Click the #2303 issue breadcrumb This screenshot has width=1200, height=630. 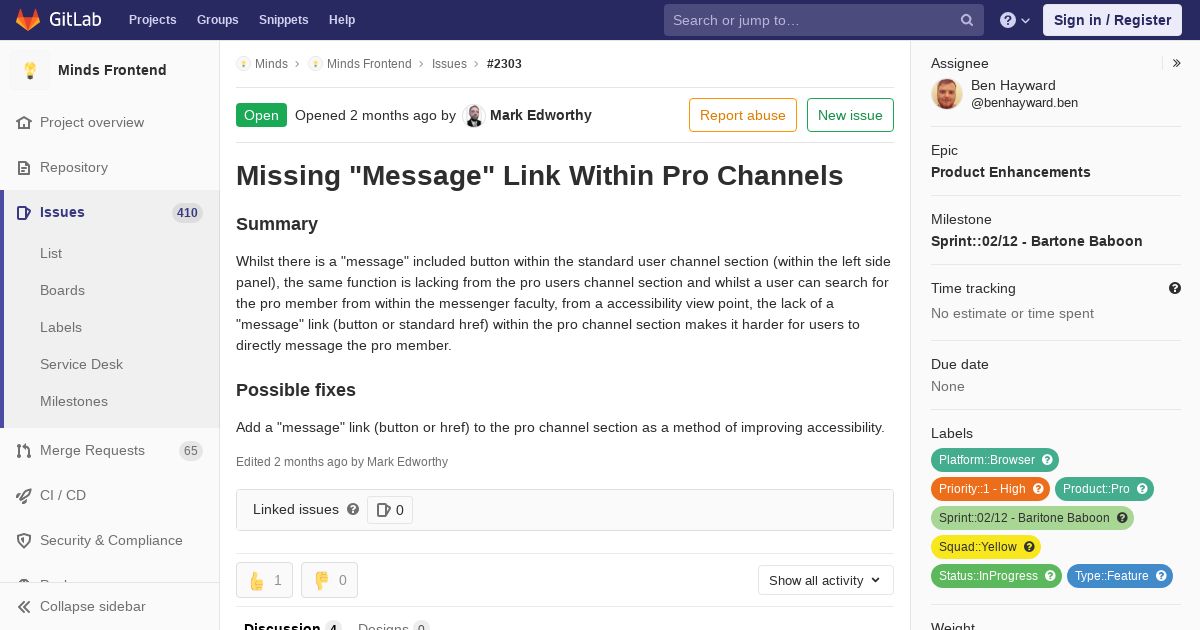click(504, 63)
